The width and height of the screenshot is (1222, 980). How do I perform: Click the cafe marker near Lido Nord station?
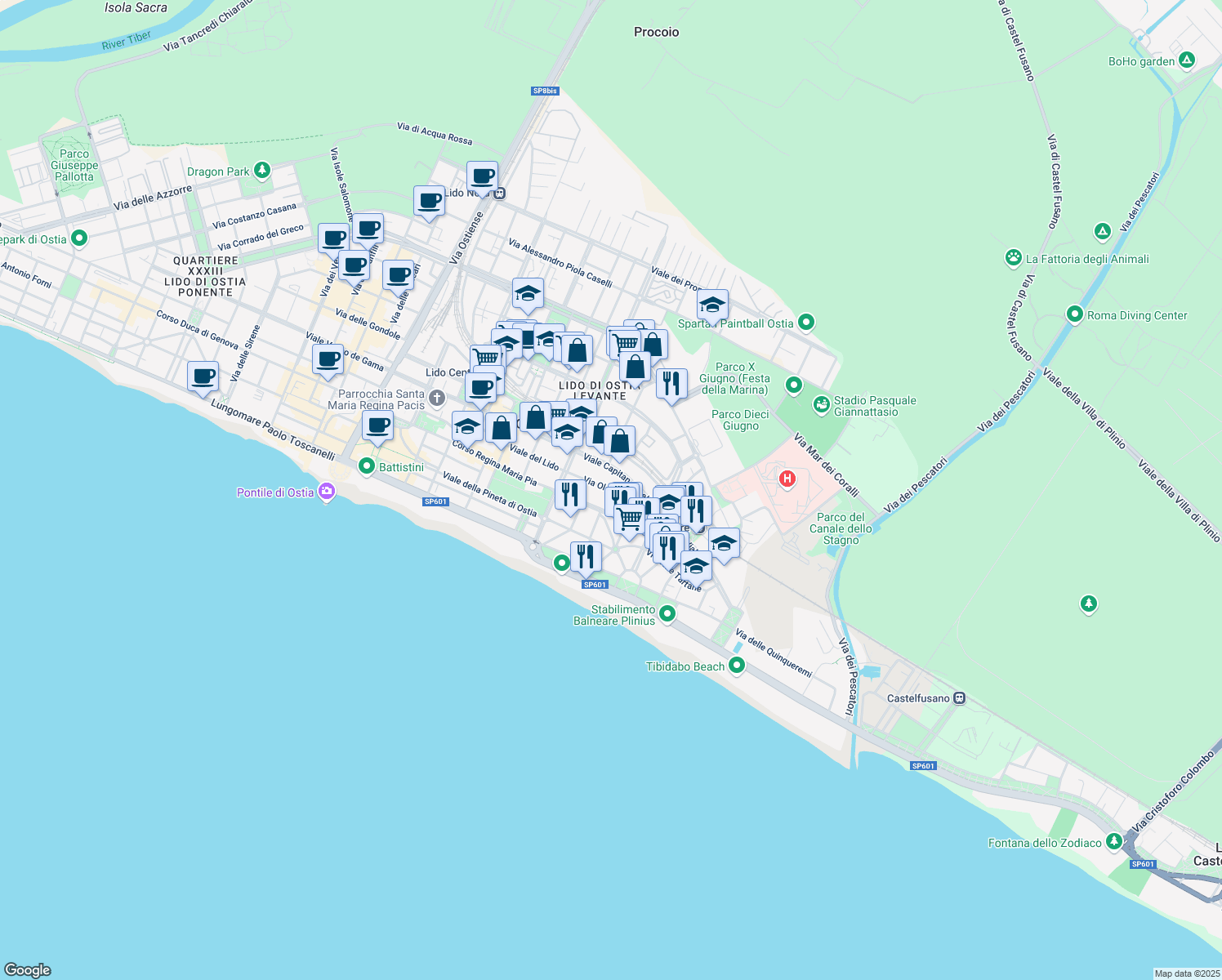point(483,176)
